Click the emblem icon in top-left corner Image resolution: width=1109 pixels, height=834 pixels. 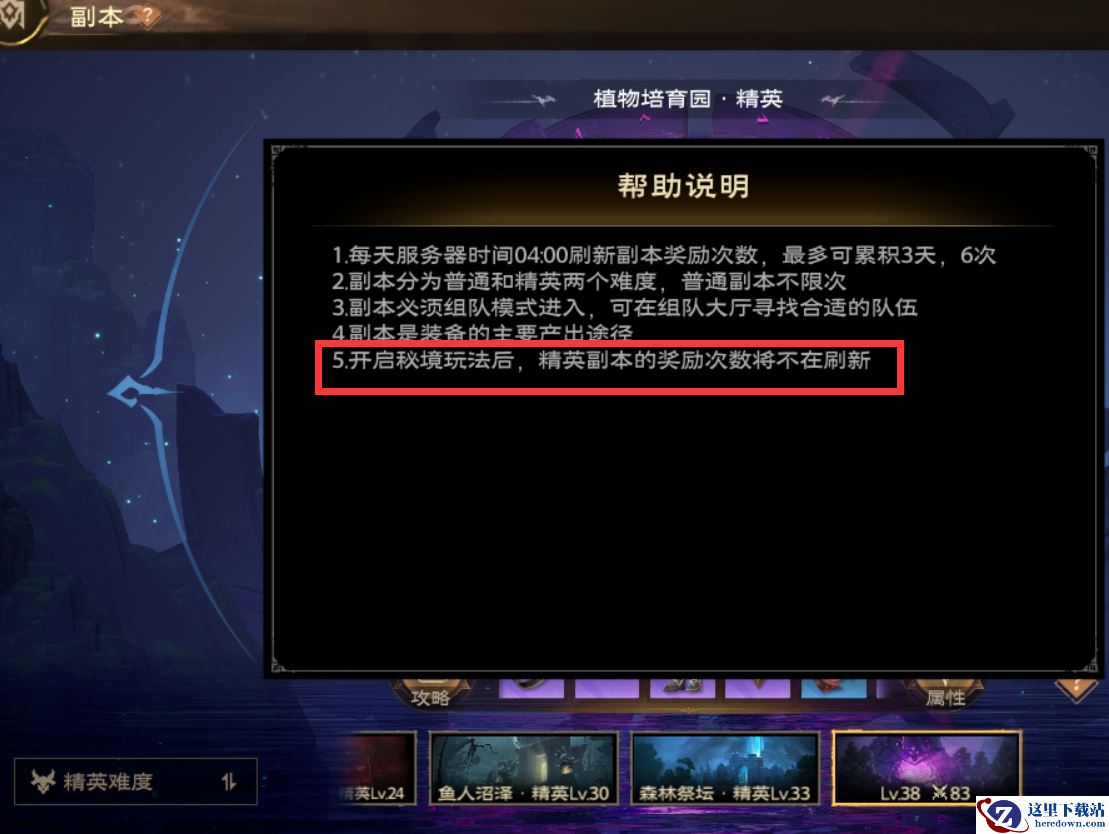(x=14, y=16)
